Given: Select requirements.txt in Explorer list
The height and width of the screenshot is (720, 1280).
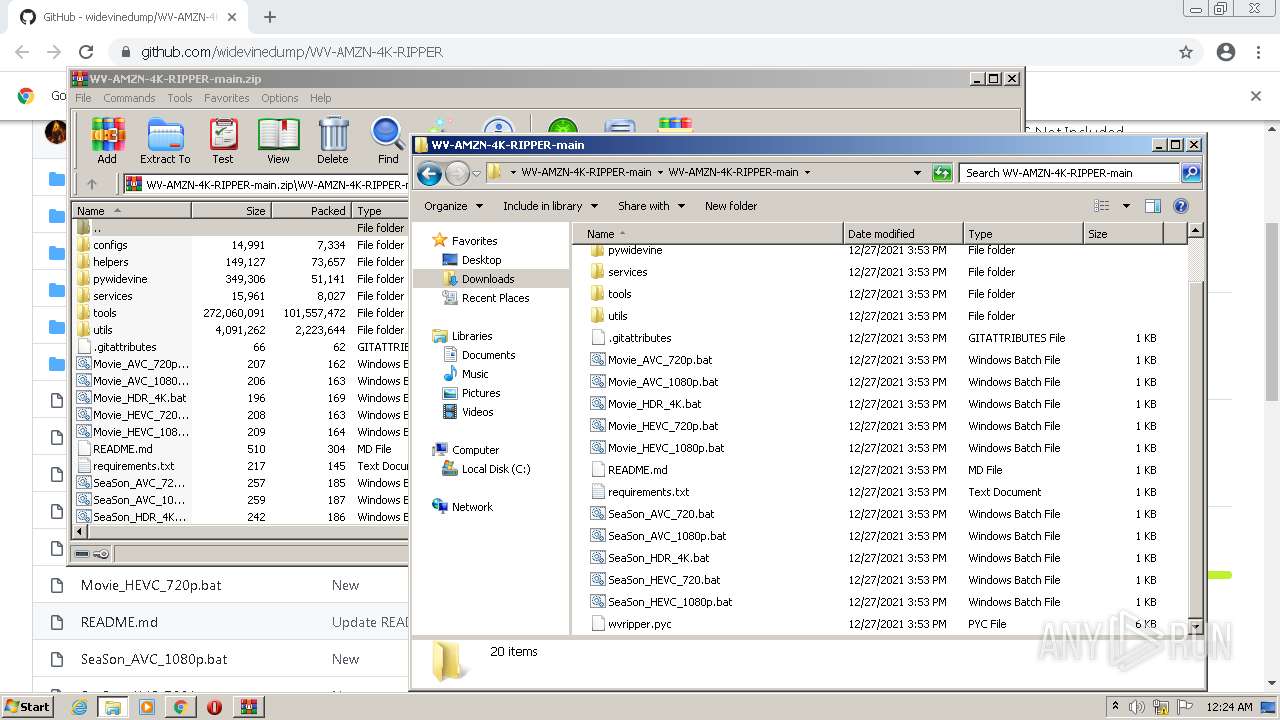Looking at the screenshot, I should pyautogui.click(x=648, y=492).
